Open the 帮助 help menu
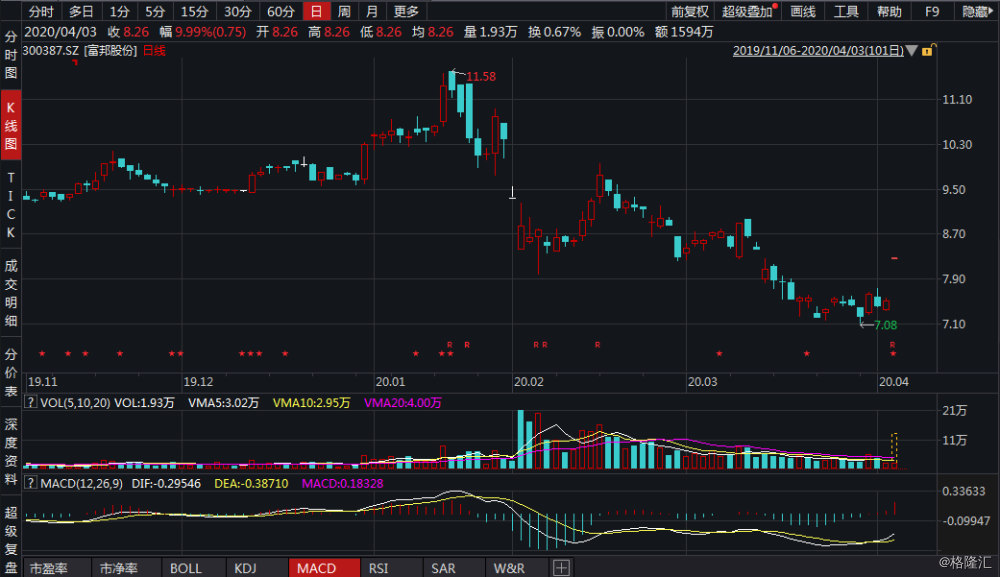This screenshot has height=577, width=1000. (889, 11)
